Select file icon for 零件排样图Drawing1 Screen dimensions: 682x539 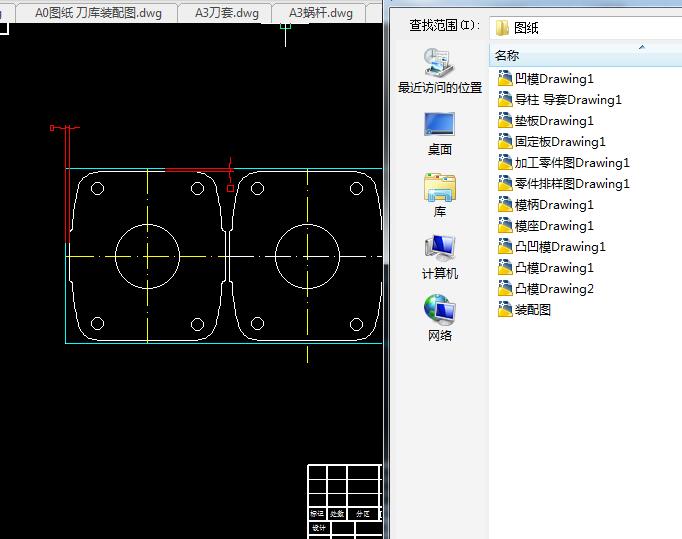coord(505,183)
